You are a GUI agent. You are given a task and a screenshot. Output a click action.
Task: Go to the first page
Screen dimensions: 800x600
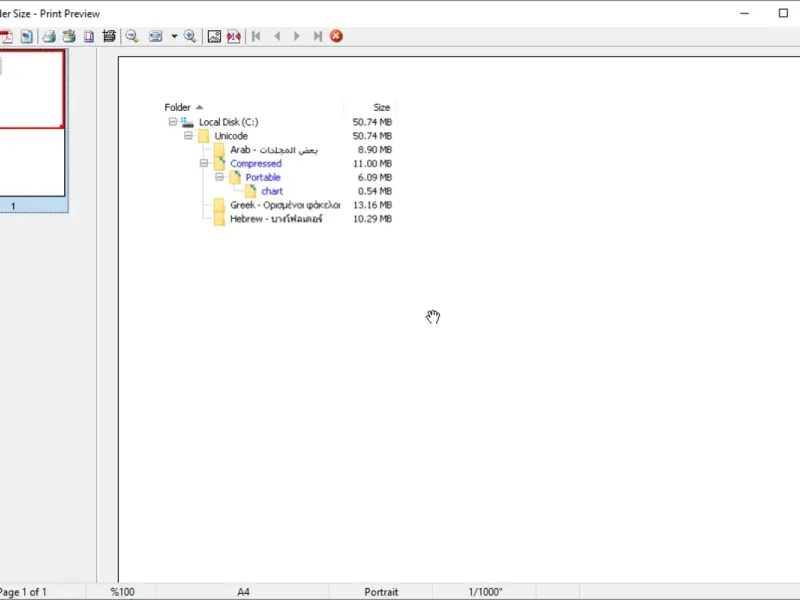(x=256, y=36)
